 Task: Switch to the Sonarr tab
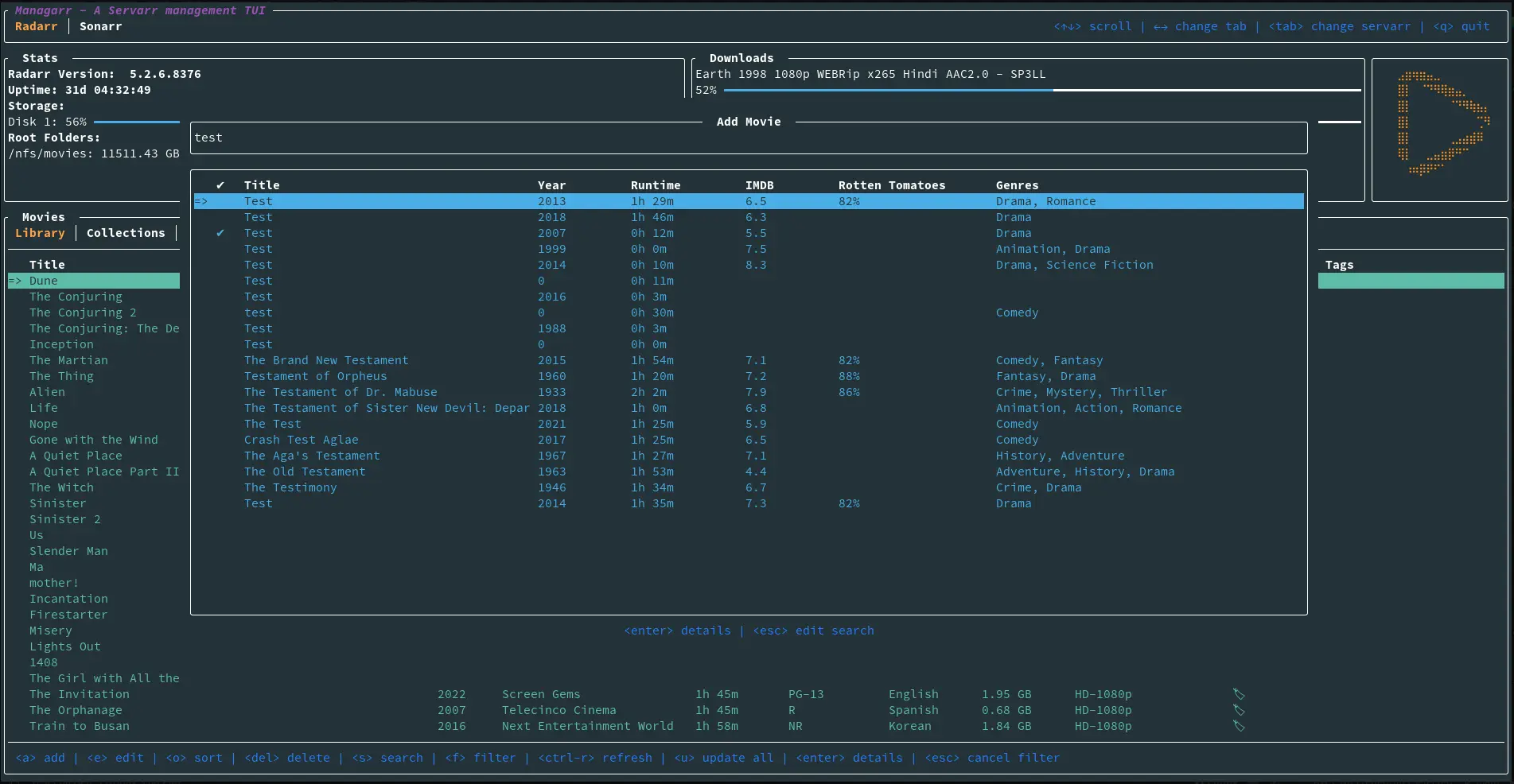click(100, 26)
